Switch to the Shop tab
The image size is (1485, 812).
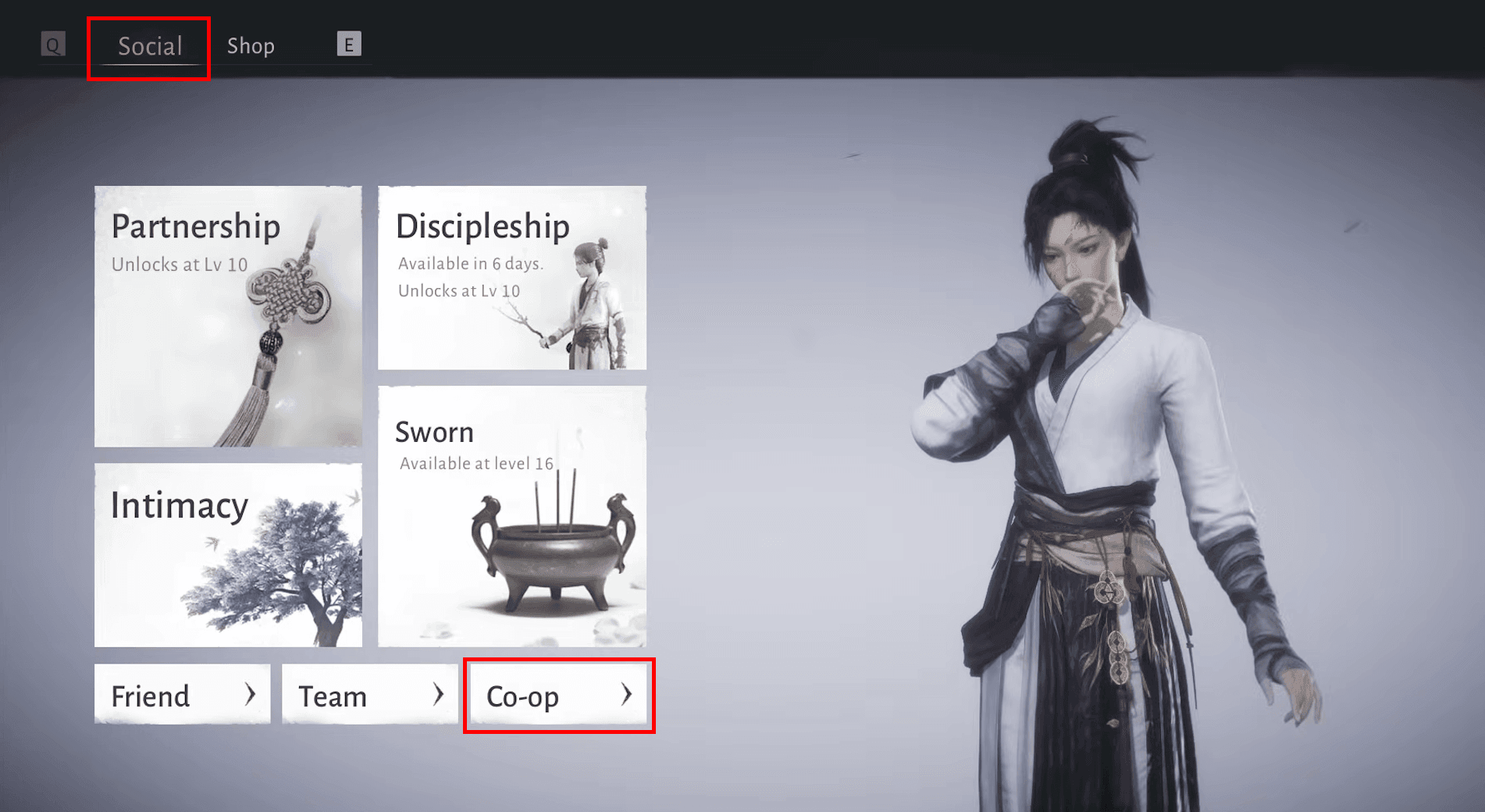tap(251, 46)
